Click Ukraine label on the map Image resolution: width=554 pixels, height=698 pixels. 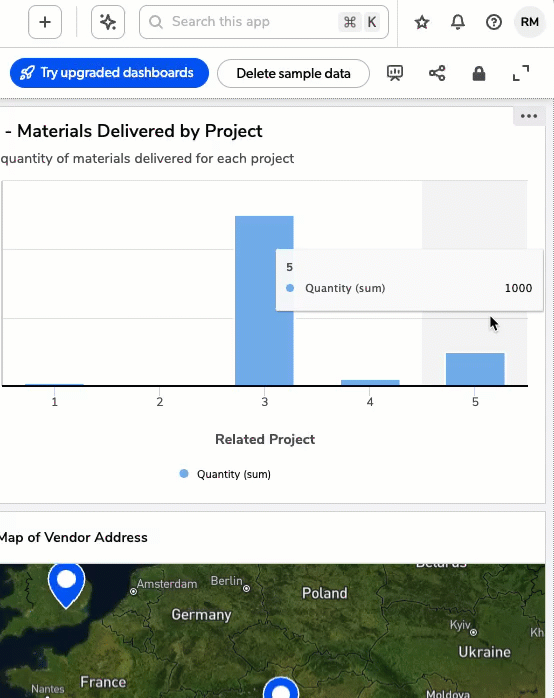coord(485,652)
